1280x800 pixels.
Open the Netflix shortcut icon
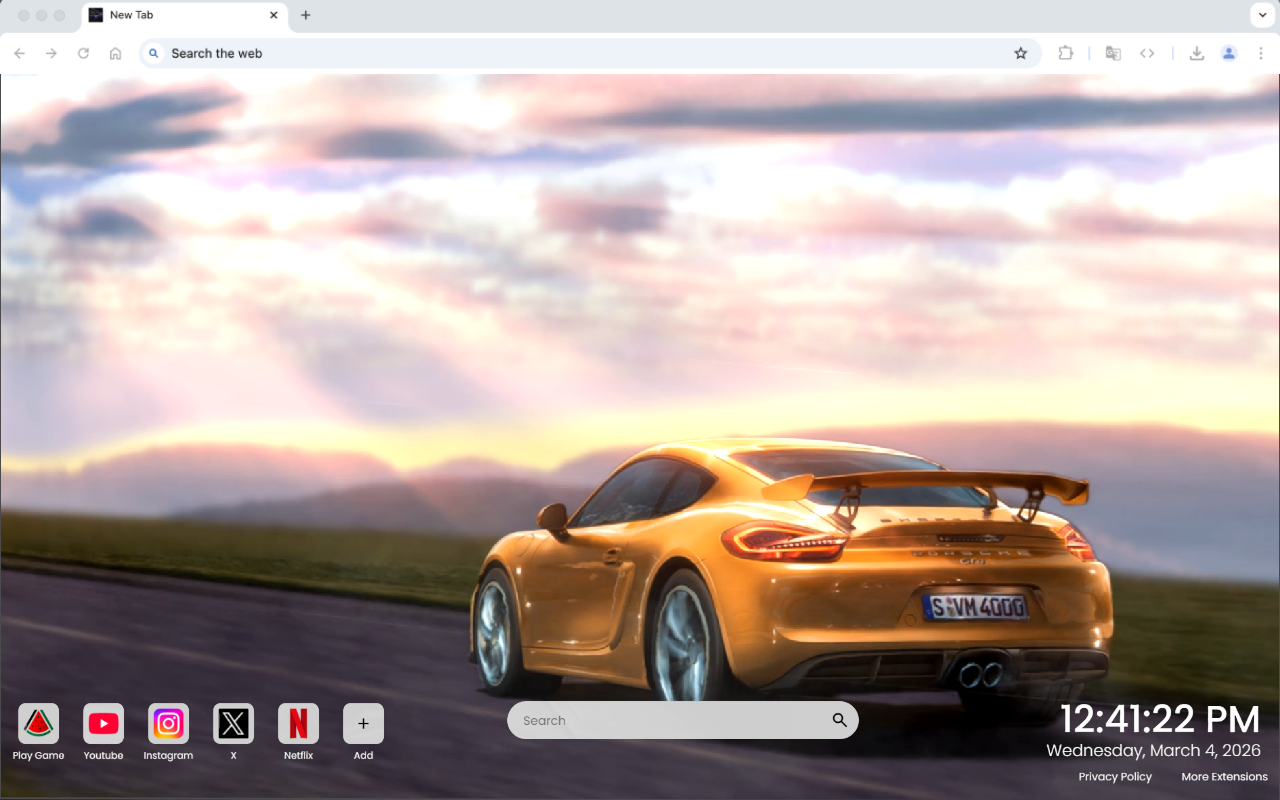[x=298, y=724]
